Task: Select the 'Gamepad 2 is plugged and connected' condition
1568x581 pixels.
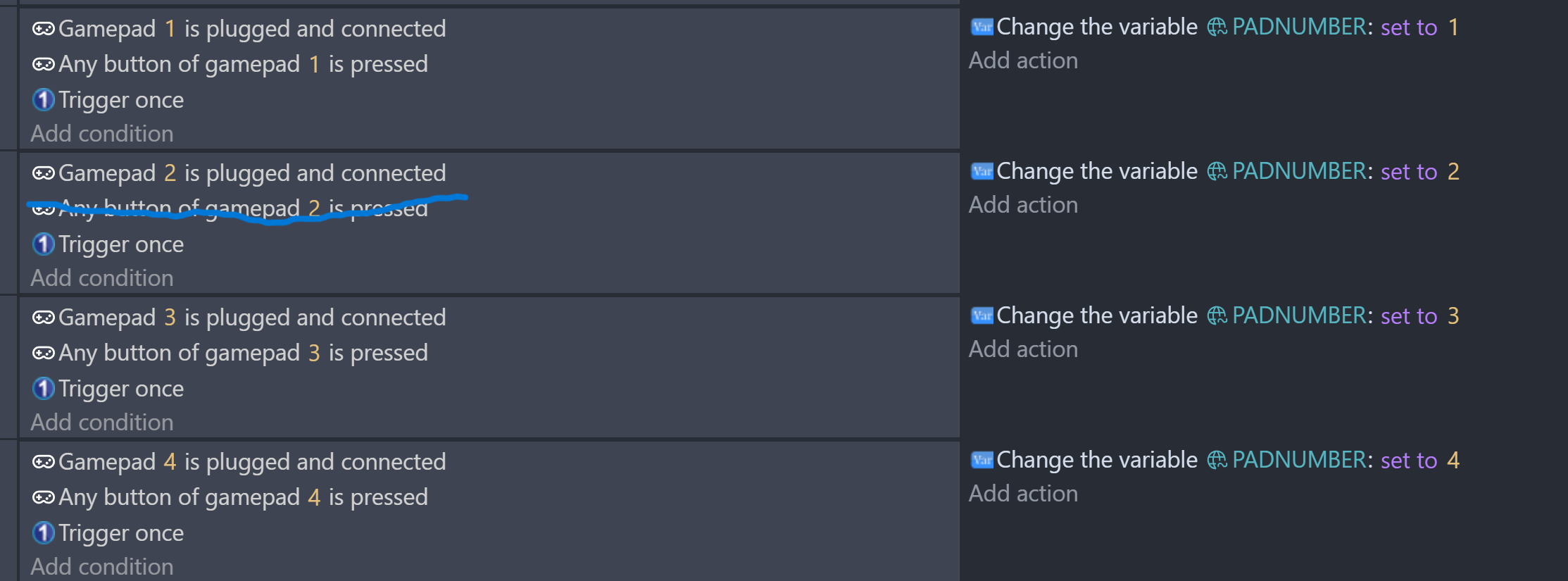Action: click(251, 173)
